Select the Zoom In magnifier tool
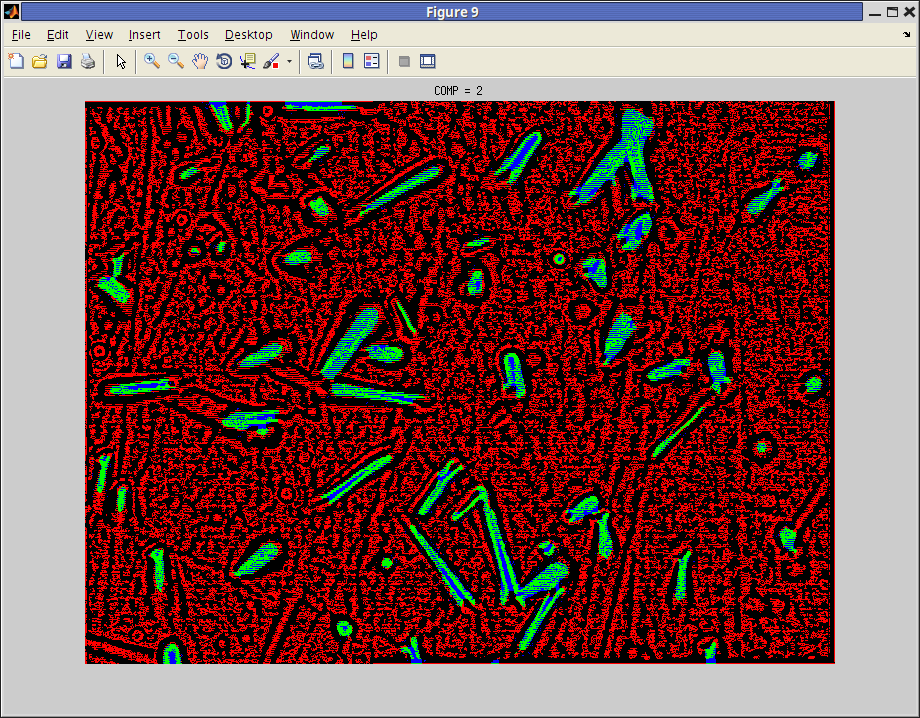Screen dimensions: 920x718 (x=152, y=61)
